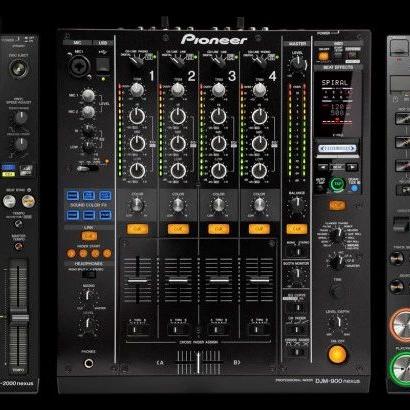Activate the DUB ECHO Sound Color FX button
The width and height of the screenshot is (410, 410).
[89, 195]
